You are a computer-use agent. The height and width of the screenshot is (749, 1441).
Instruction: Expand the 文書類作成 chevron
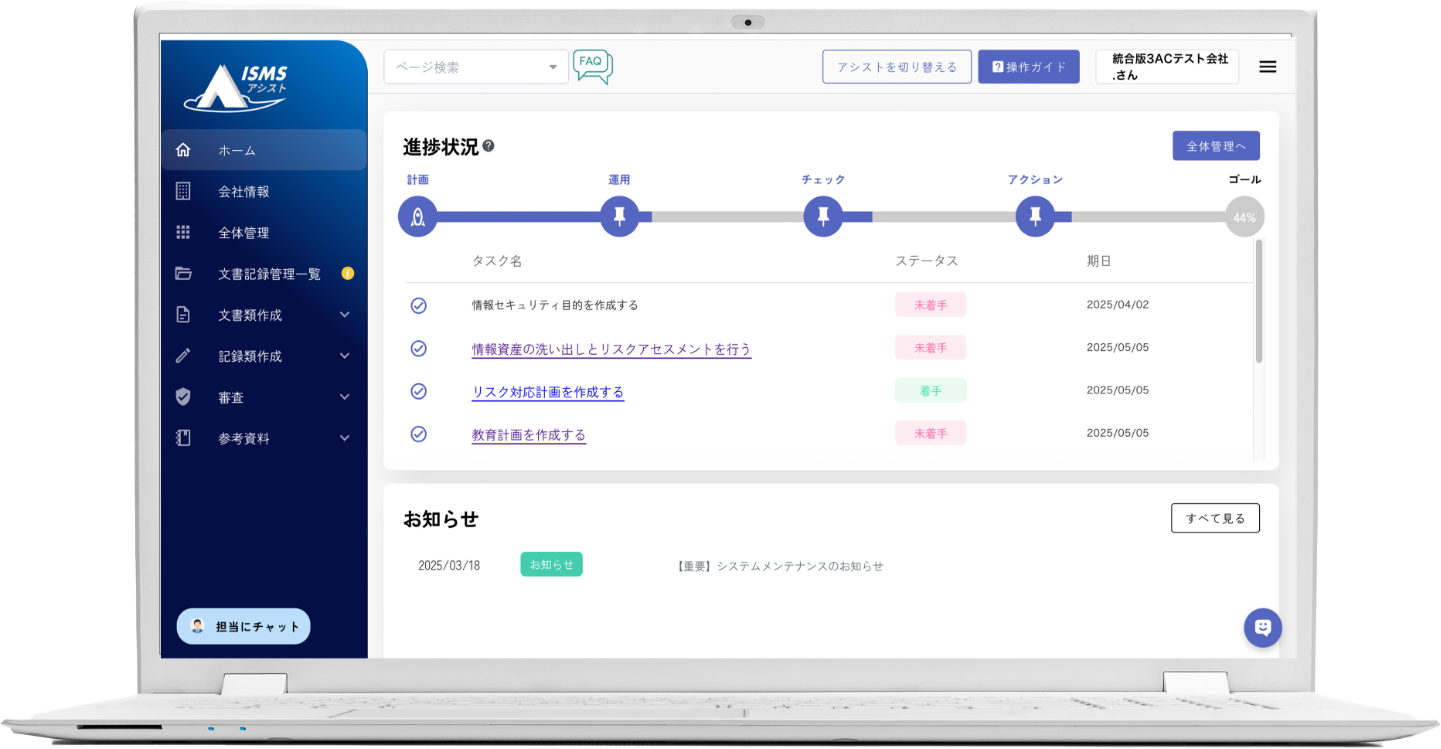[345, 314]
